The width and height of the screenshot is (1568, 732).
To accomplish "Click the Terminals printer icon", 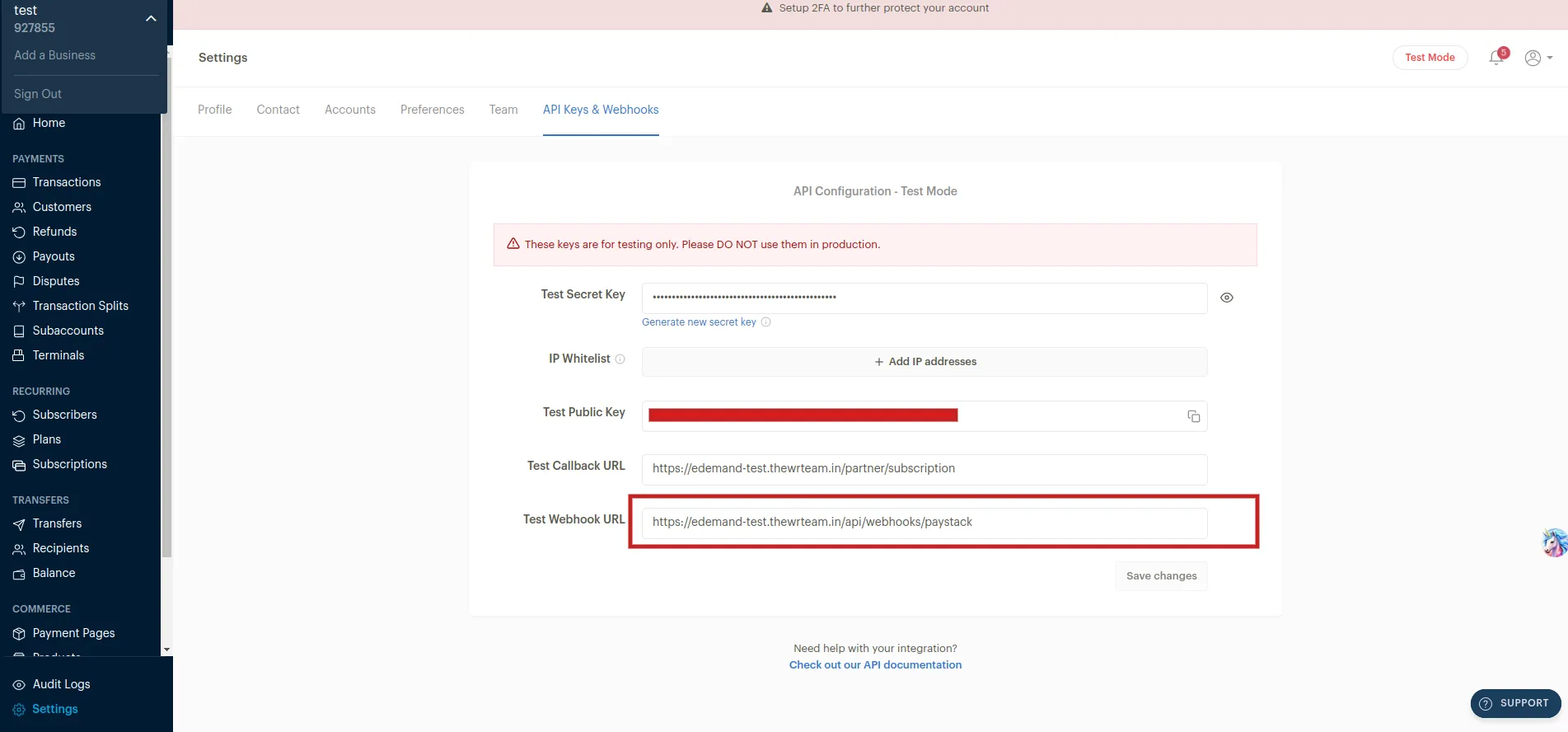I will [19, 356].
